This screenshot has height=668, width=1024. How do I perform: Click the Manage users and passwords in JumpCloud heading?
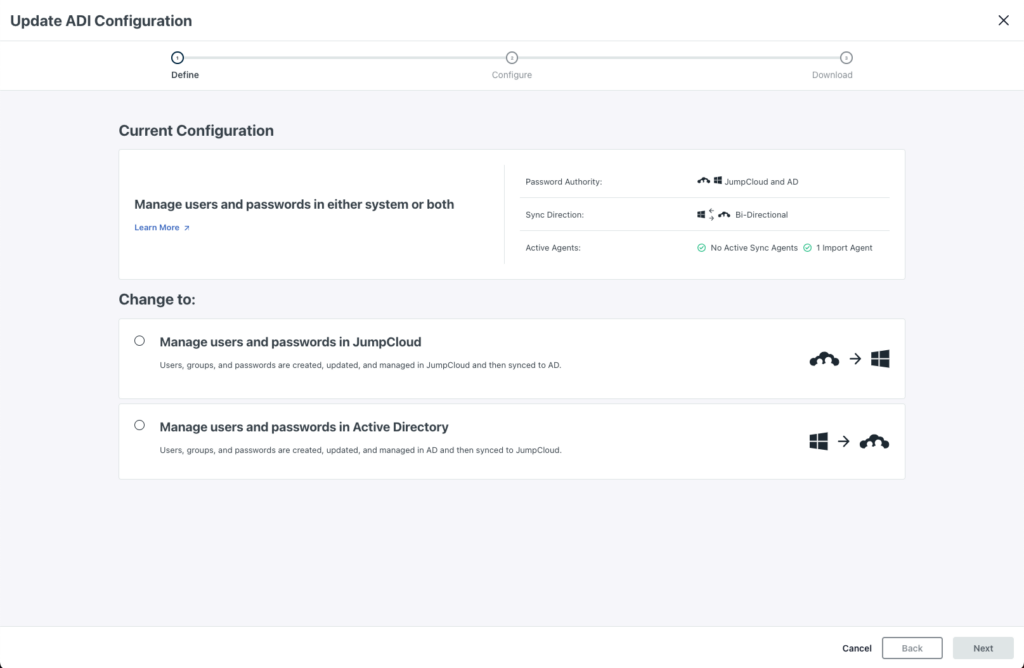290,342
